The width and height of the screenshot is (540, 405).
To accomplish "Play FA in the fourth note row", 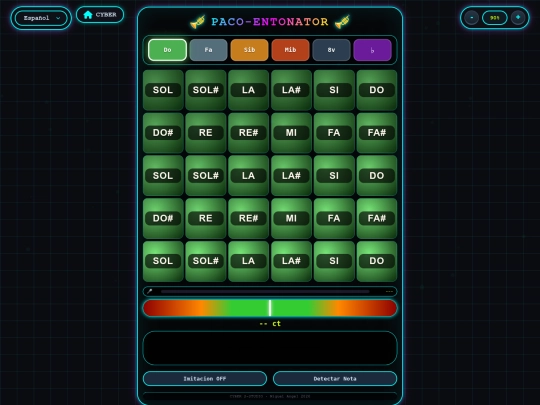I will [x=334, y=218].
